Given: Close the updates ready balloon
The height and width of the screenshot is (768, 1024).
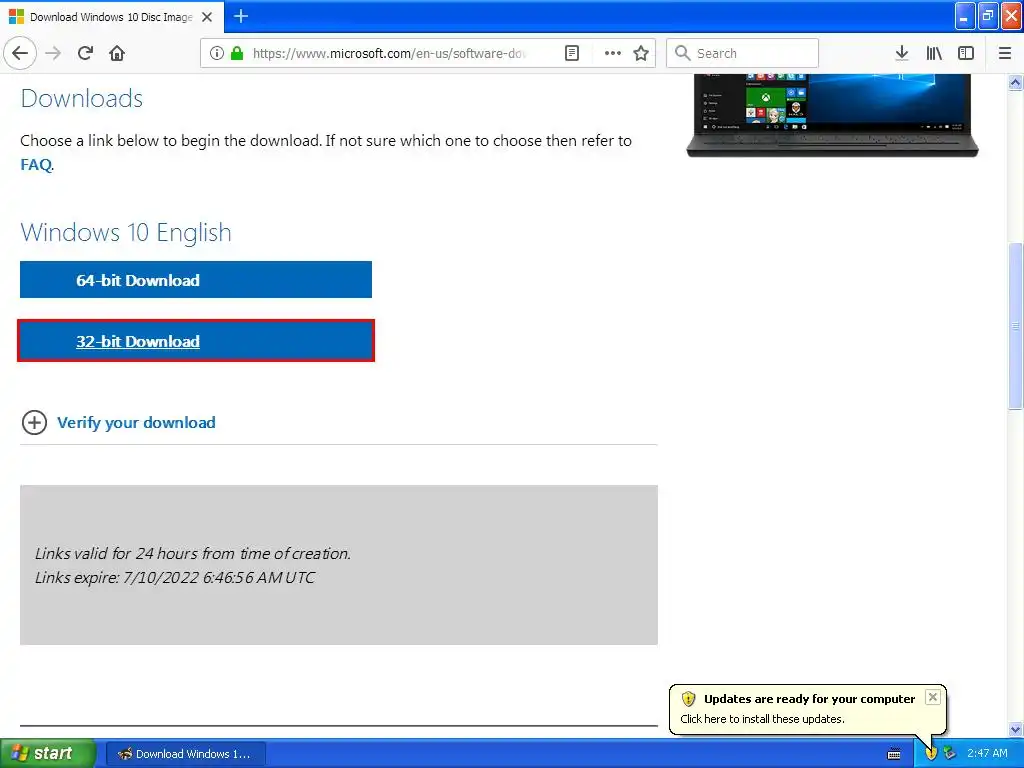Looking at the screenshot, I should [x=933, y=697].
